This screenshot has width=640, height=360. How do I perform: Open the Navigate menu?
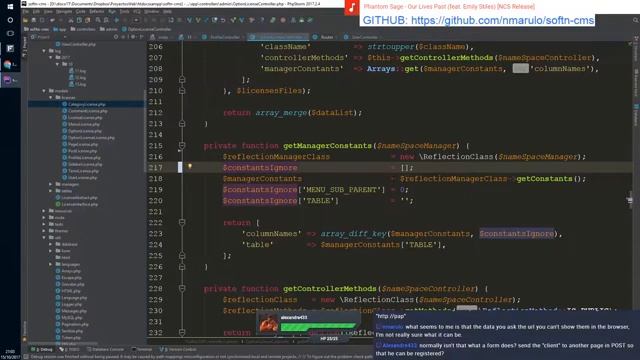(x=64, y=12)
